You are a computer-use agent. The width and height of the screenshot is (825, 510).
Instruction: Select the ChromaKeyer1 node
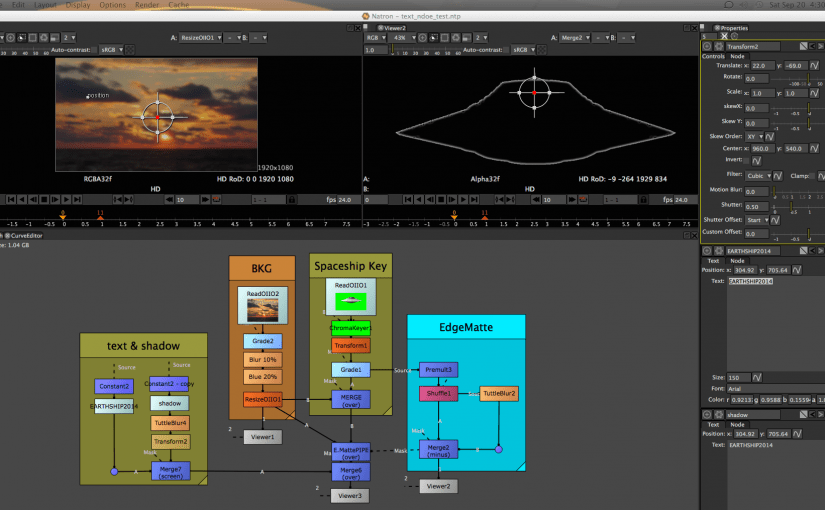pyautogui.click(x=351, y=328)
